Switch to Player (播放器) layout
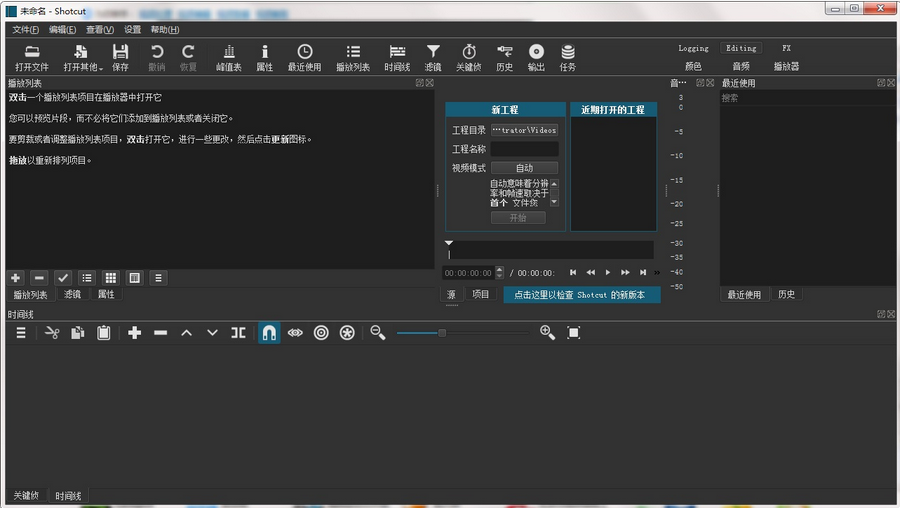The width and height of the screenshot is (900, 508). (786, 66)
